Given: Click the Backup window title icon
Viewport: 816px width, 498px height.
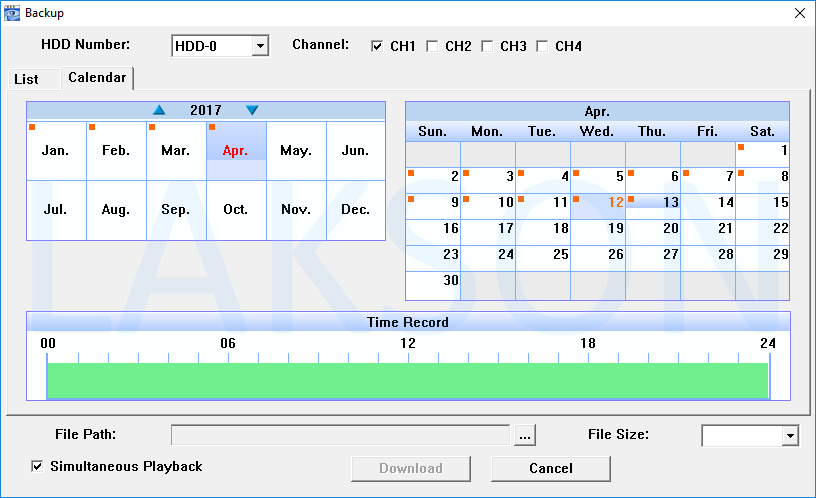Looking at the screenshot, I should pos(12,13).
